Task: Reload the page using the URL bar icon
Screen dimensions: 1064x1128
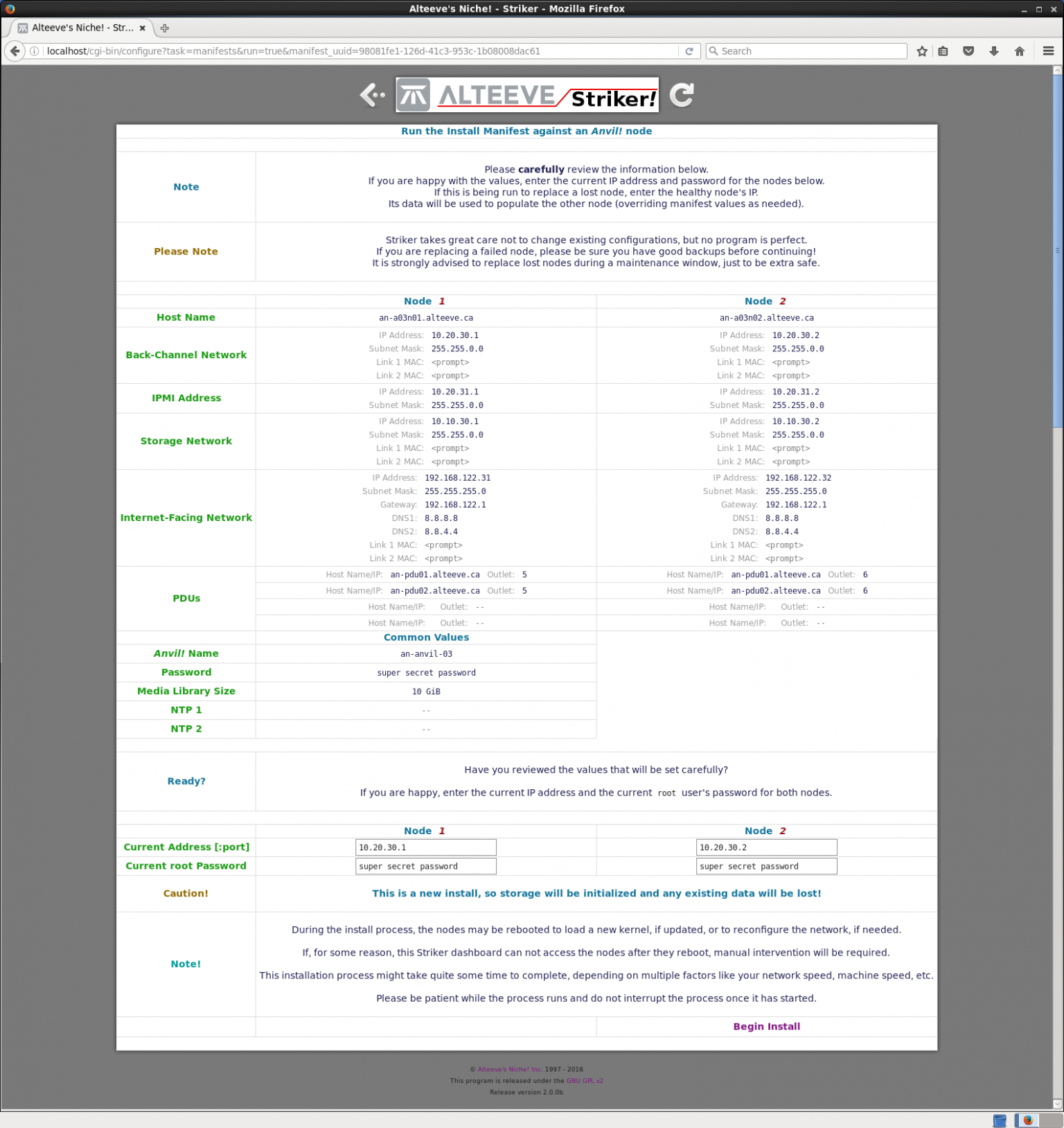Action: [689, 51]
